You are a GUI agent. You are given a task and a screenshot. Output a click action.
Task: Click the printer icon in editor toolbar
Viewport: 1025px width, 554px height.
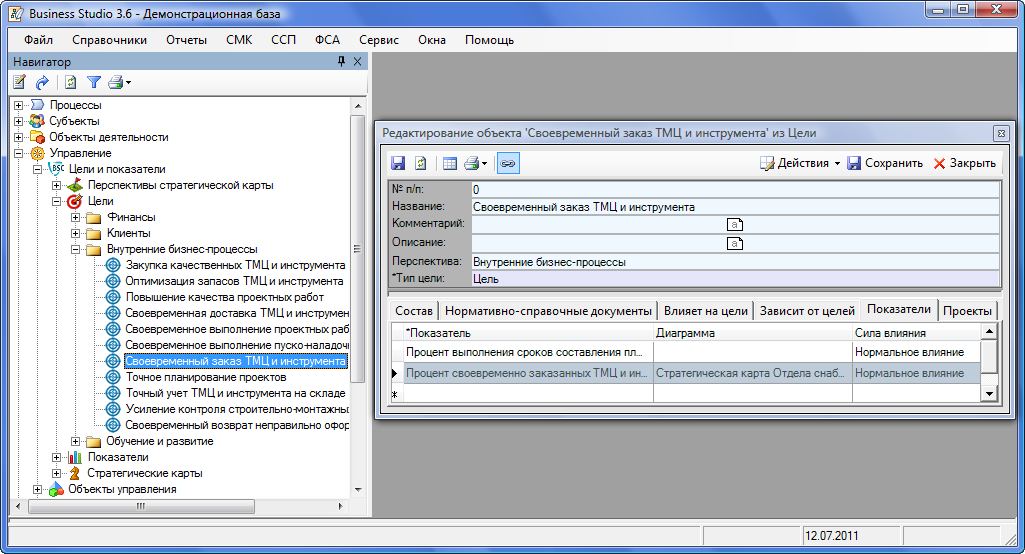point(471,164)
